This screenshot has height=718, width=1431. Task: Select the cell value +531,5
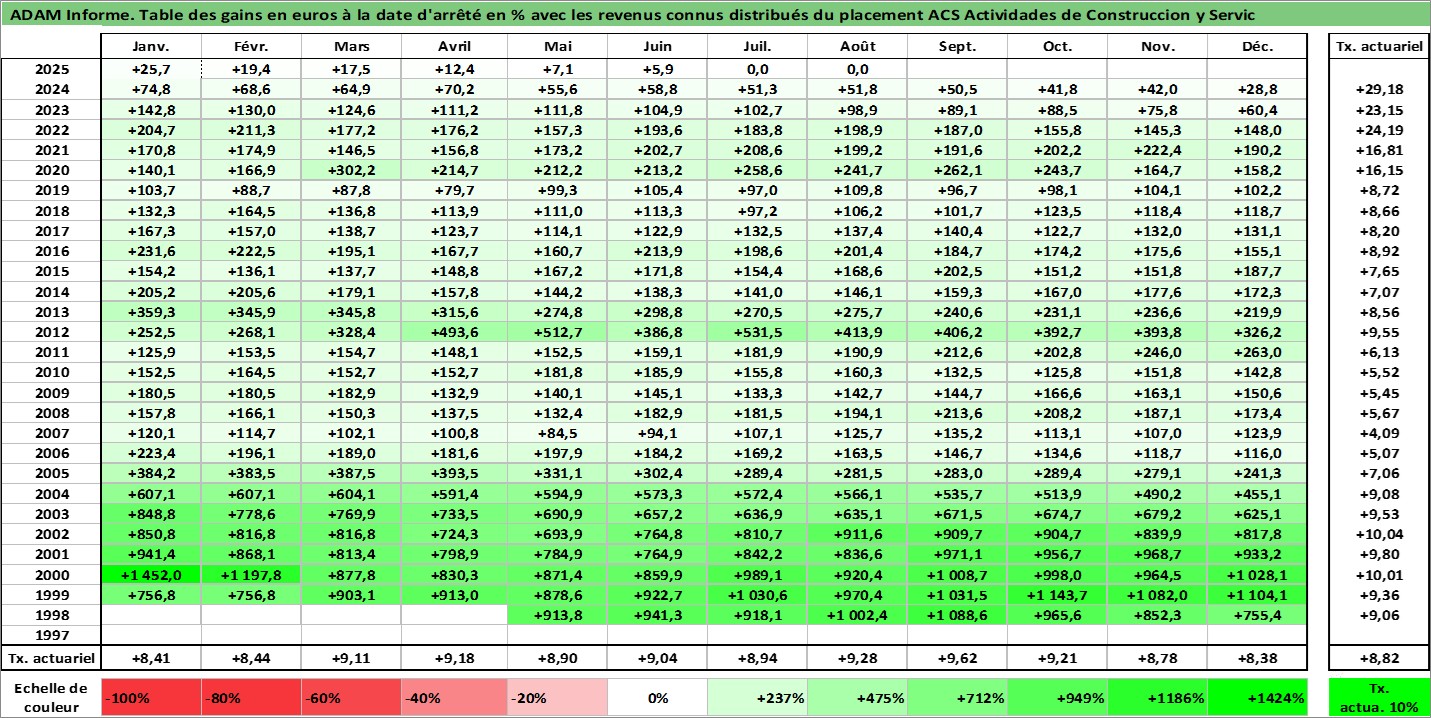pos(757,332)
